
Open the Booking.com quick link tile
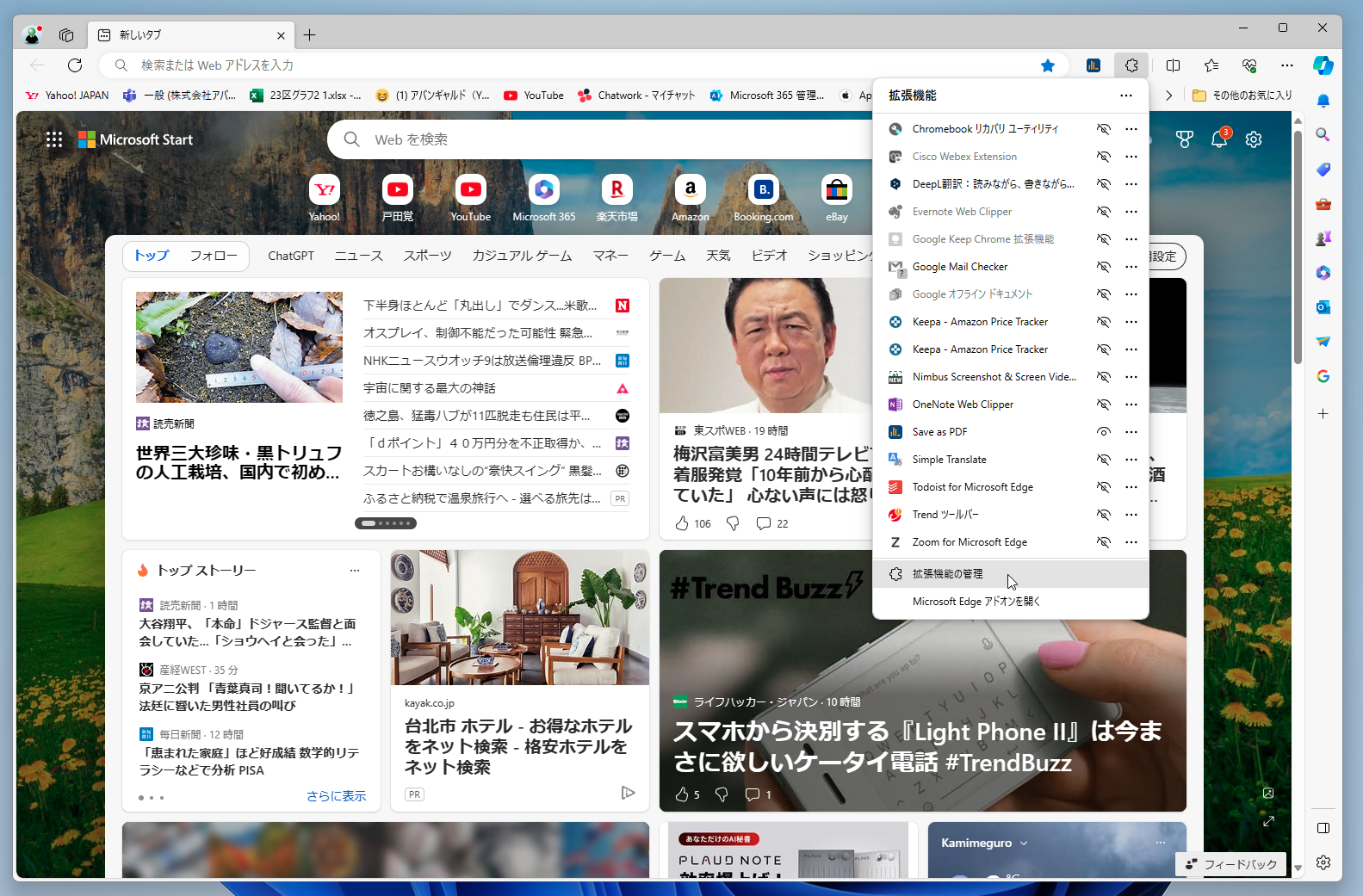click(x=764, y=199)
